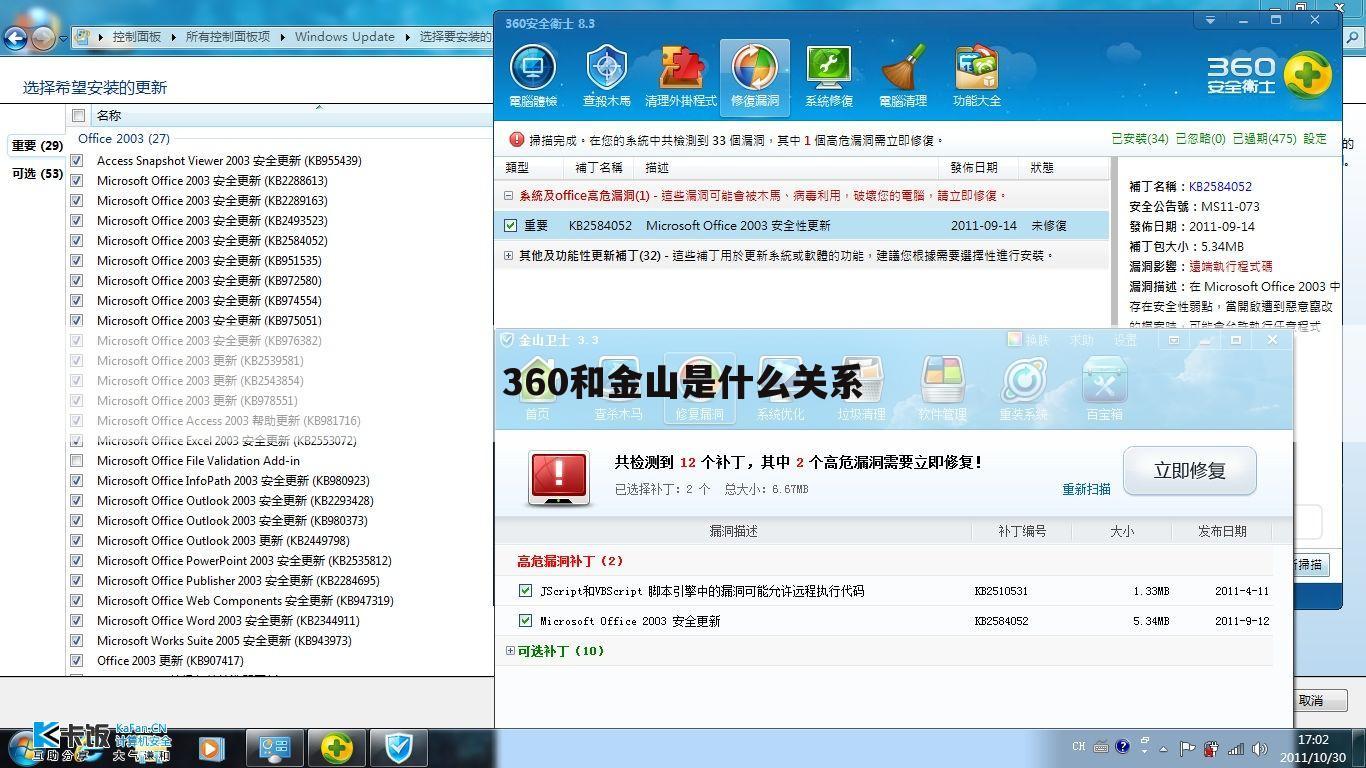Viewport: 1366px width, 768px height.
Task: Open 清理外掛程式 plugin cleaner in 360
Action: coord(680,77)
